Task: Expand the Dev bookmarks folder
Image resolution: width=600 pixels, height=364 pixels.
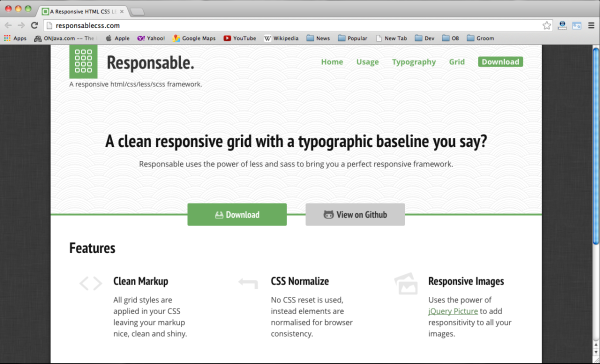Action: (425, 38)
